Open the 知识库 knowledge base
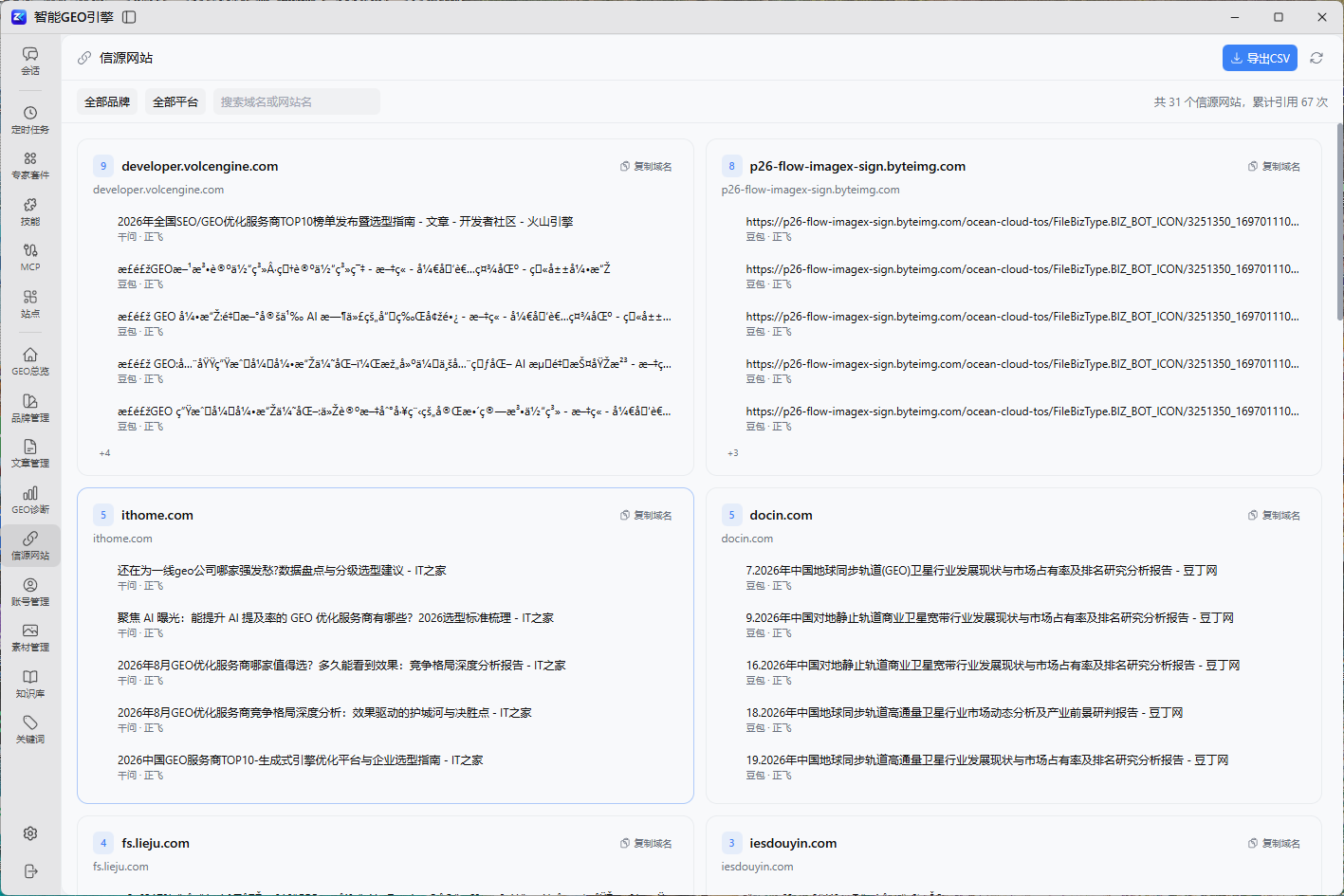1344x896 pixels. point(30,684)
